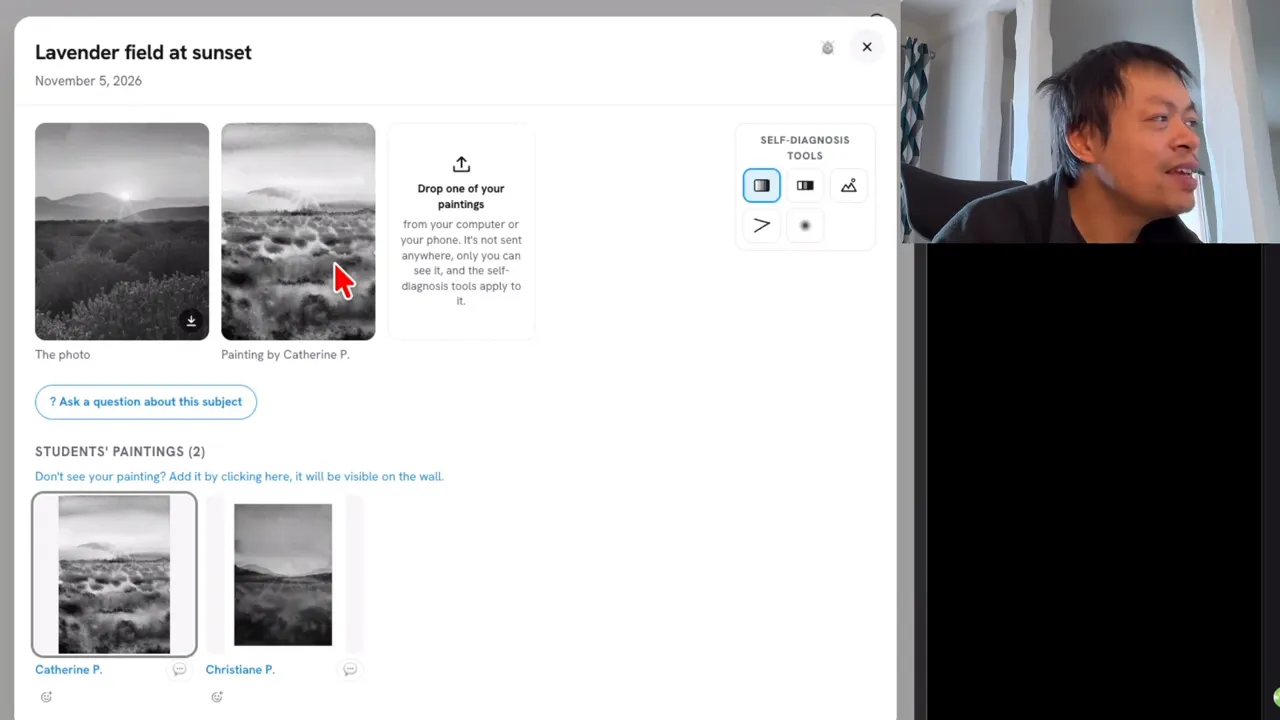Open comments on Christiane P.'s painting
The width and height of the screenshot is (1280, 720).
point(350,669)
